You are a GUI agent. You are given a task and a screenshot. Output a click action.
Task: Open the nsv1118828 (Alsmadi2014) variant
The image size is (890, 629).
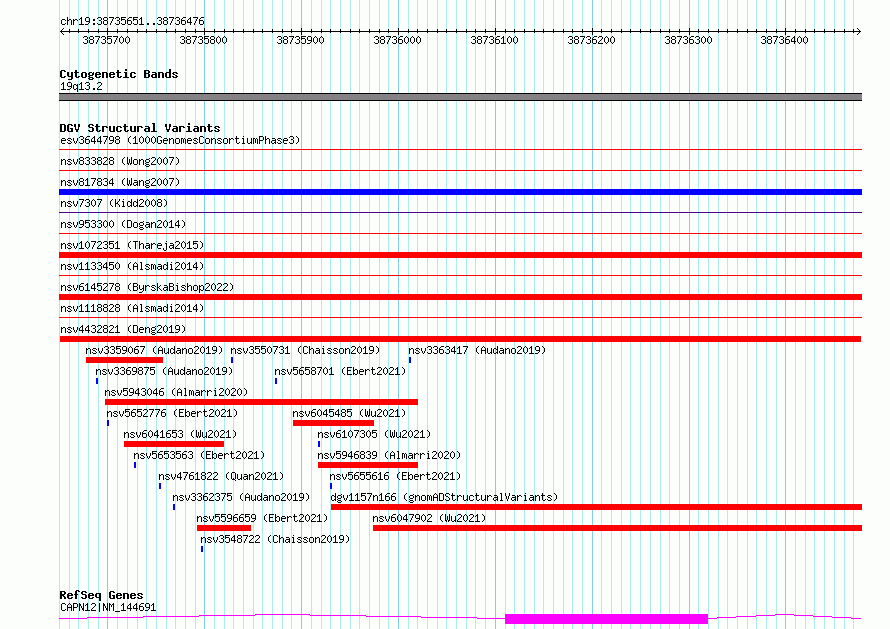coord(132,308)
